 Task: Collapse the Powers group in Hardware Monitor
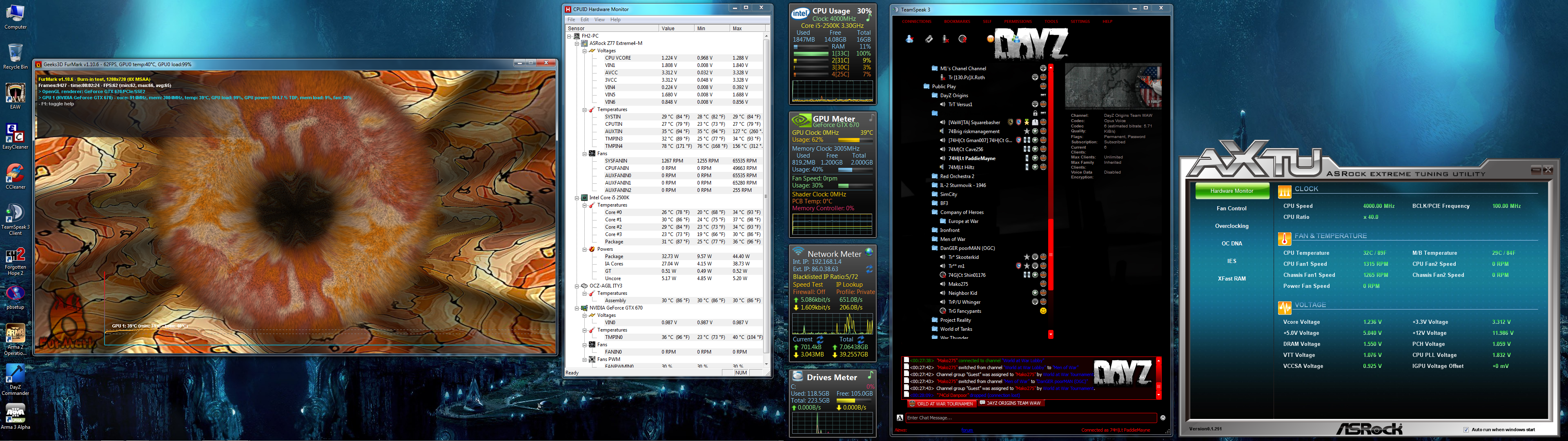584,249
